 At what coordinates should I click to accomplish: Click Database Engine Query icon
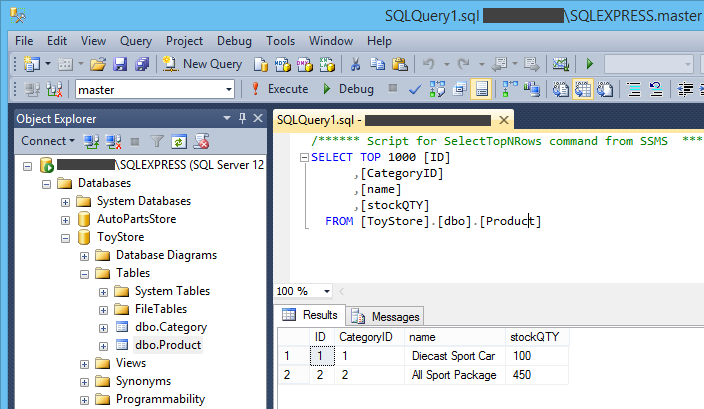pos(260,64)
